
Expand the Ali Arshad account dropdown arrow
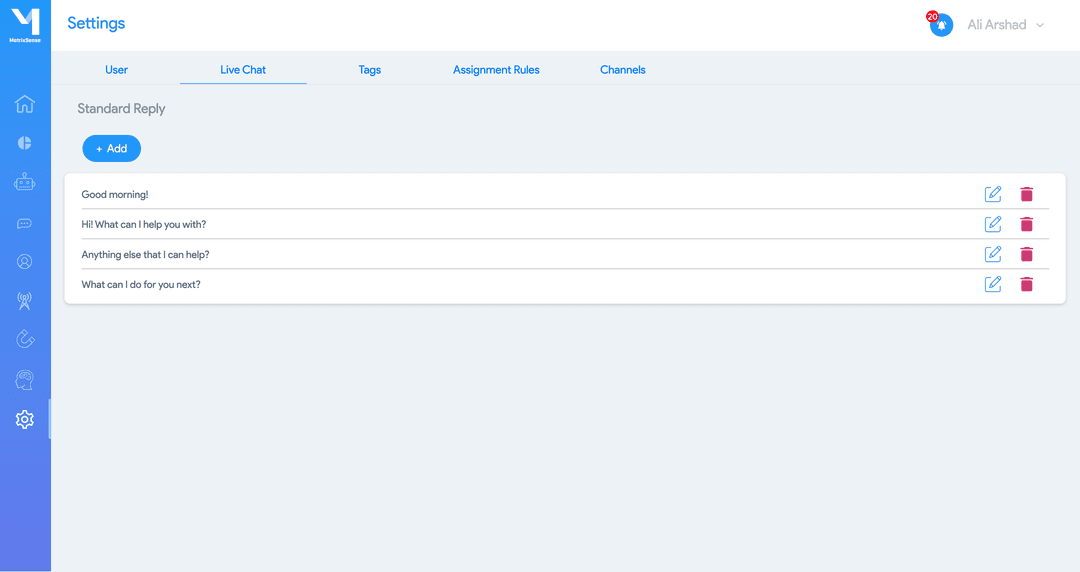click(1040, 25)
